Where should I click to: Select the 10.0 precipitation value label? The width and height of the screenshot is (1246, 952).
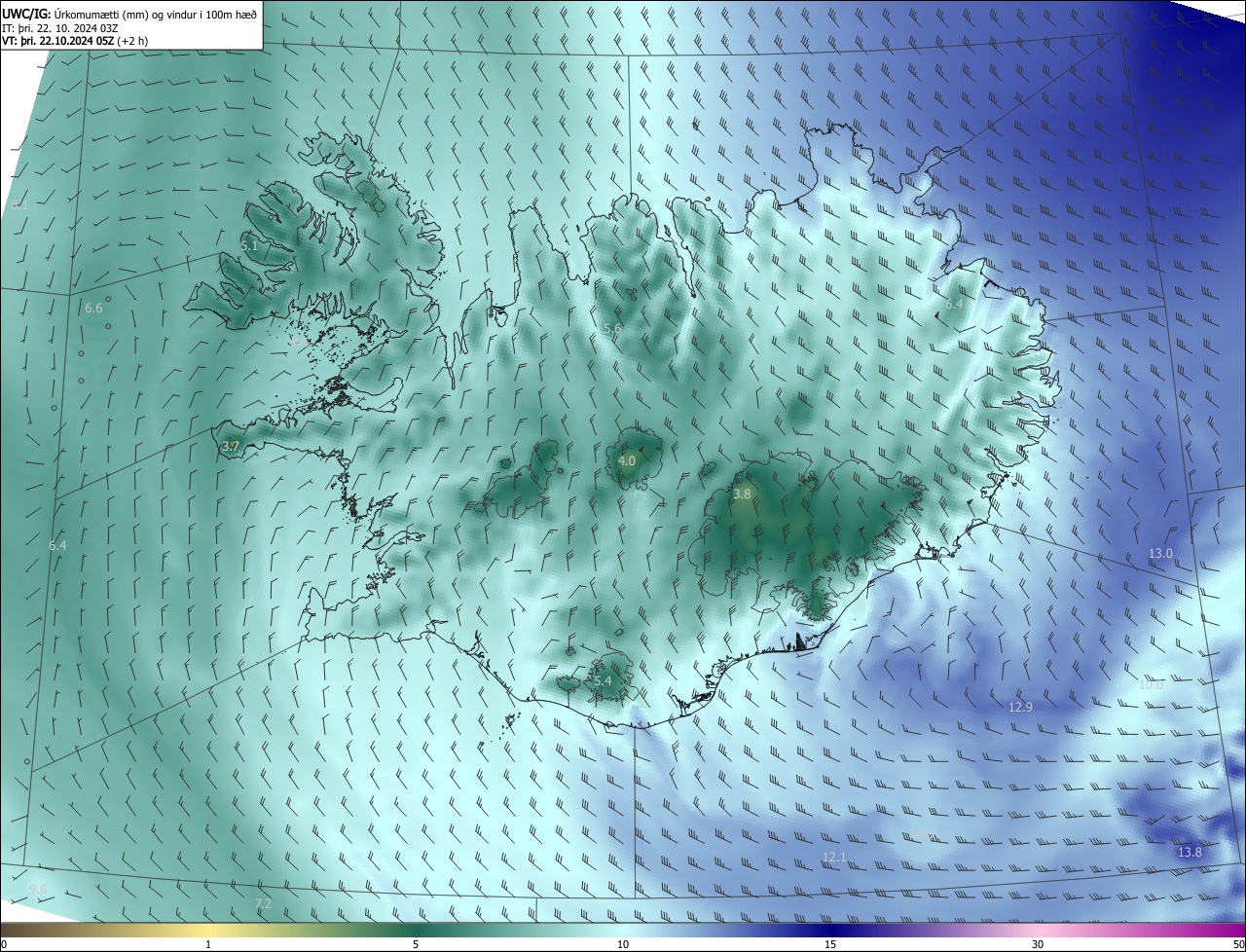(x=1151, y=684)
